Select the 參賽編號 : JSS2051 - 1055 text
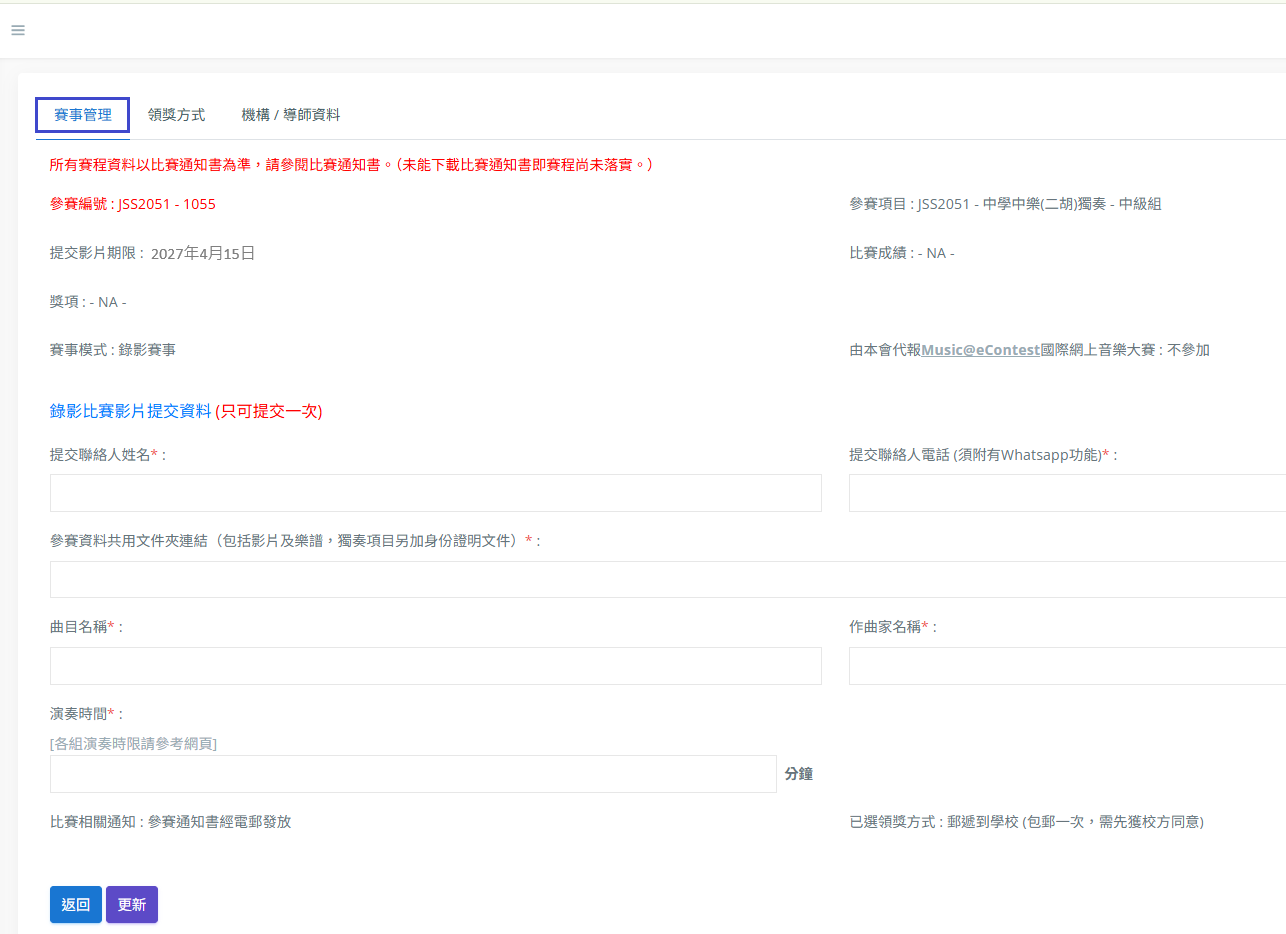1286x934 pixels. 133,204
